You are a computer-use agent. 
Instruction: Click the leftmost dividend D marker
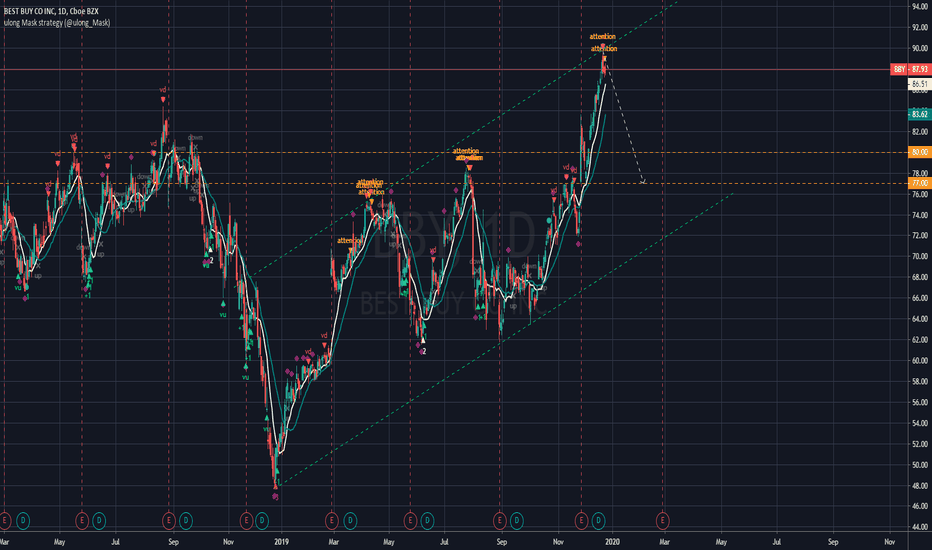click(23, 521)
